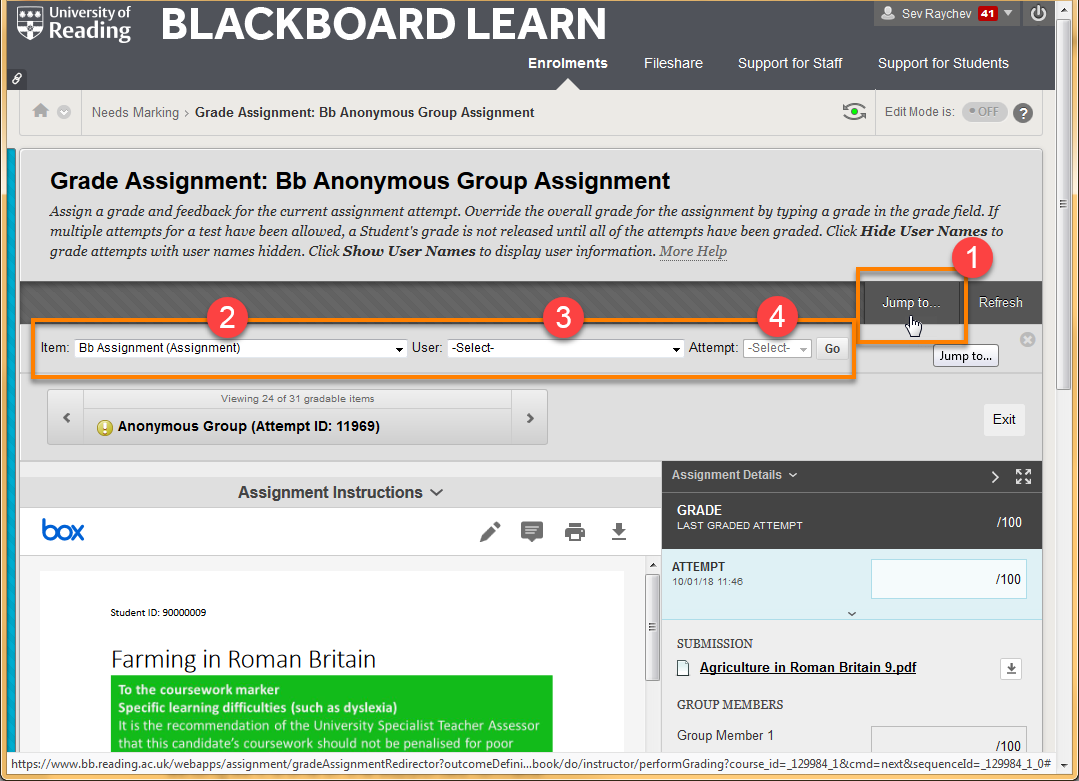Close the Jump to panel with X icon
Viewport: 1079px width, 781px height.
[1027, 339]
